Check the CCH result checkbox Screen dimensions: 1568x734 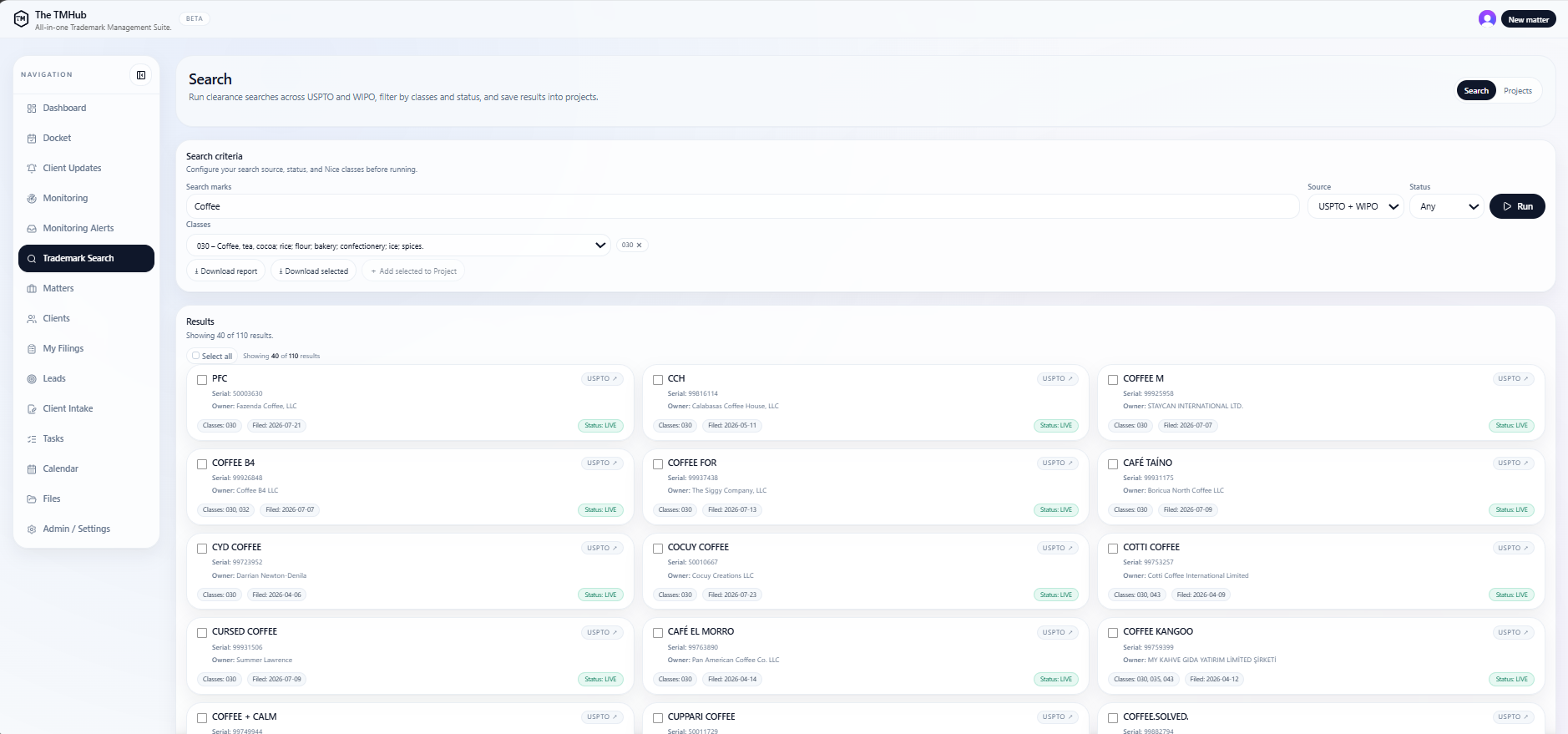(x=658, y=380)
